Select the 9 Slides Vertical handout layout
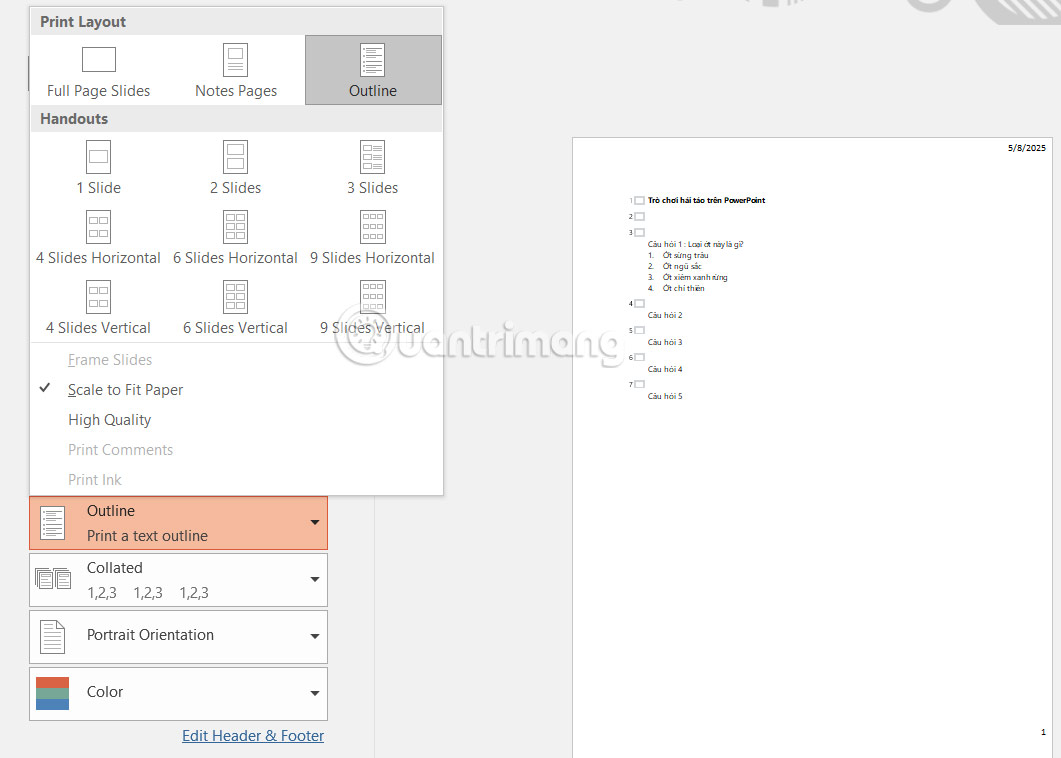Viewport: 1061px width, 758px height. (x=372, y=297)
